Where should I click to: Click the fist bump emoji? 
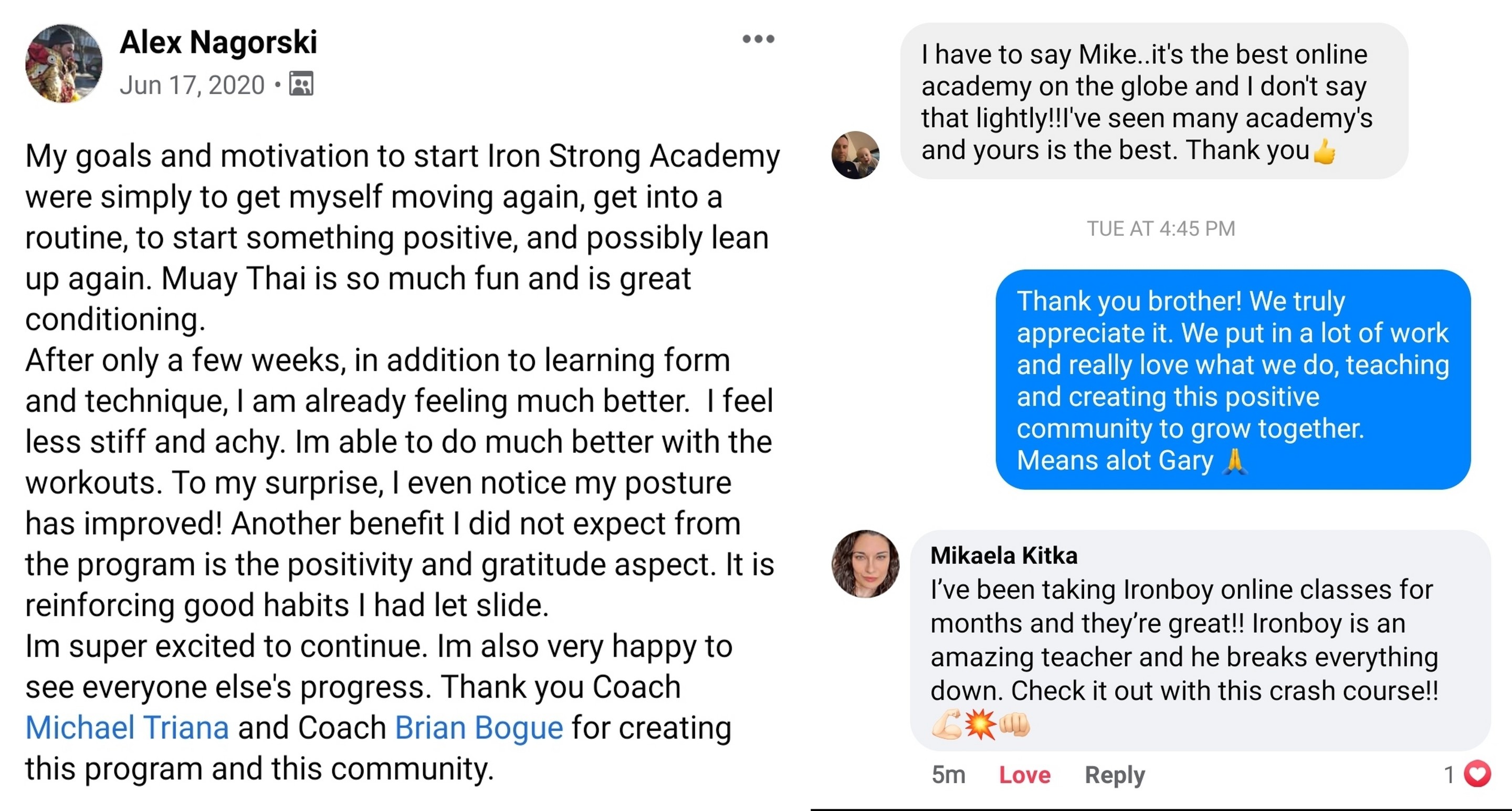1014,724
